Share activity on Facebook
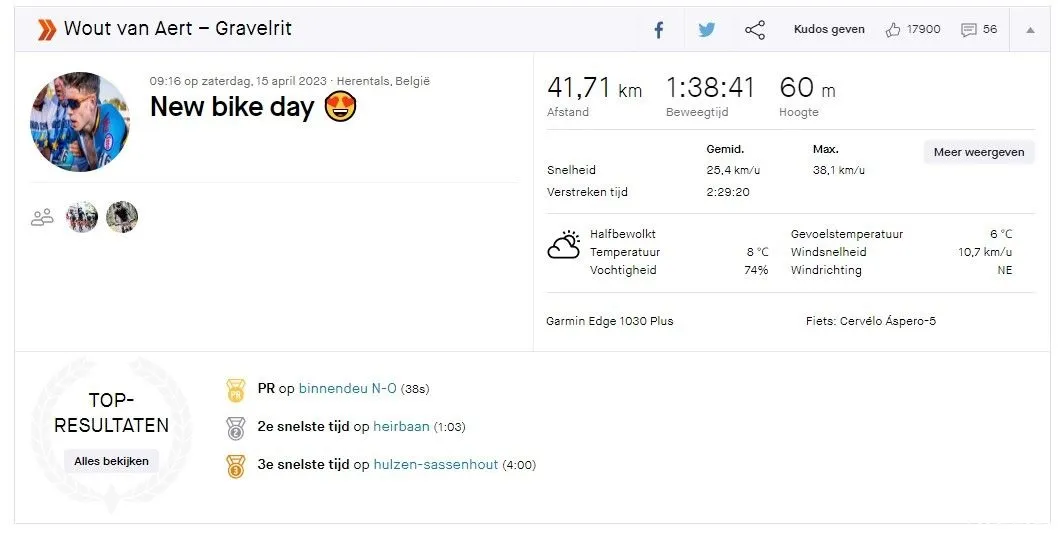Viewport: 1061px width, 536px height. pos(658,30)
